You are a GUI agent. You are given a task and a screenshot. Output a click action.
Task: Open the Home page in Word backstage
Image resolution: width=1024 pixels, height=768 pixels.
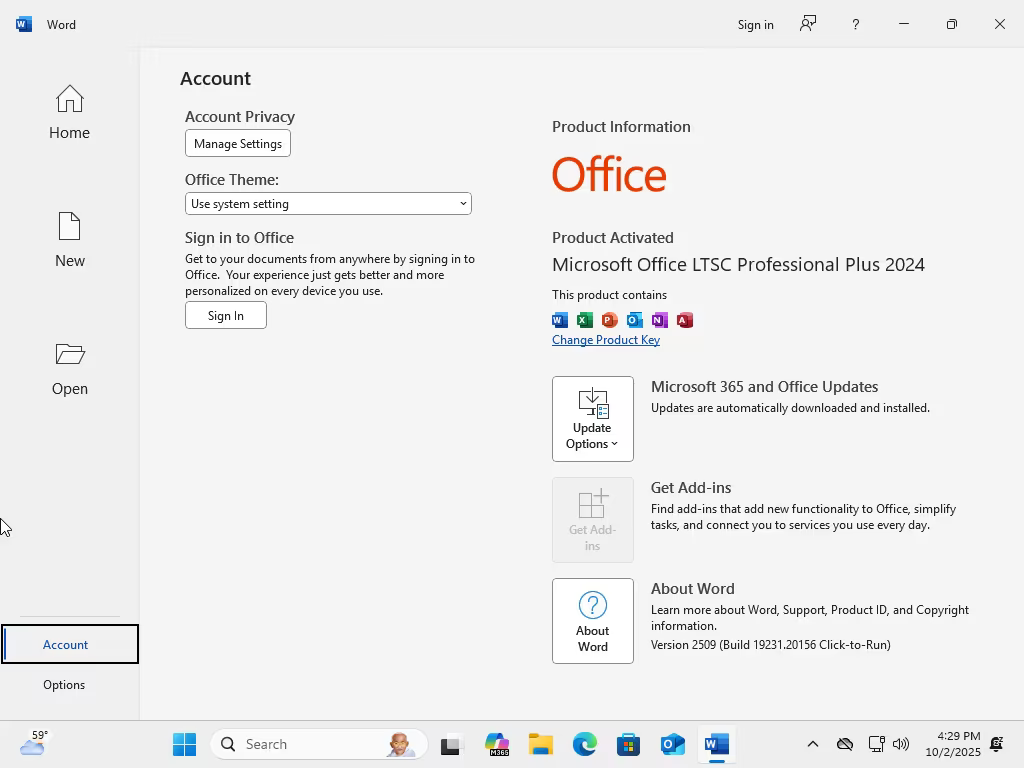click(69, 112)
